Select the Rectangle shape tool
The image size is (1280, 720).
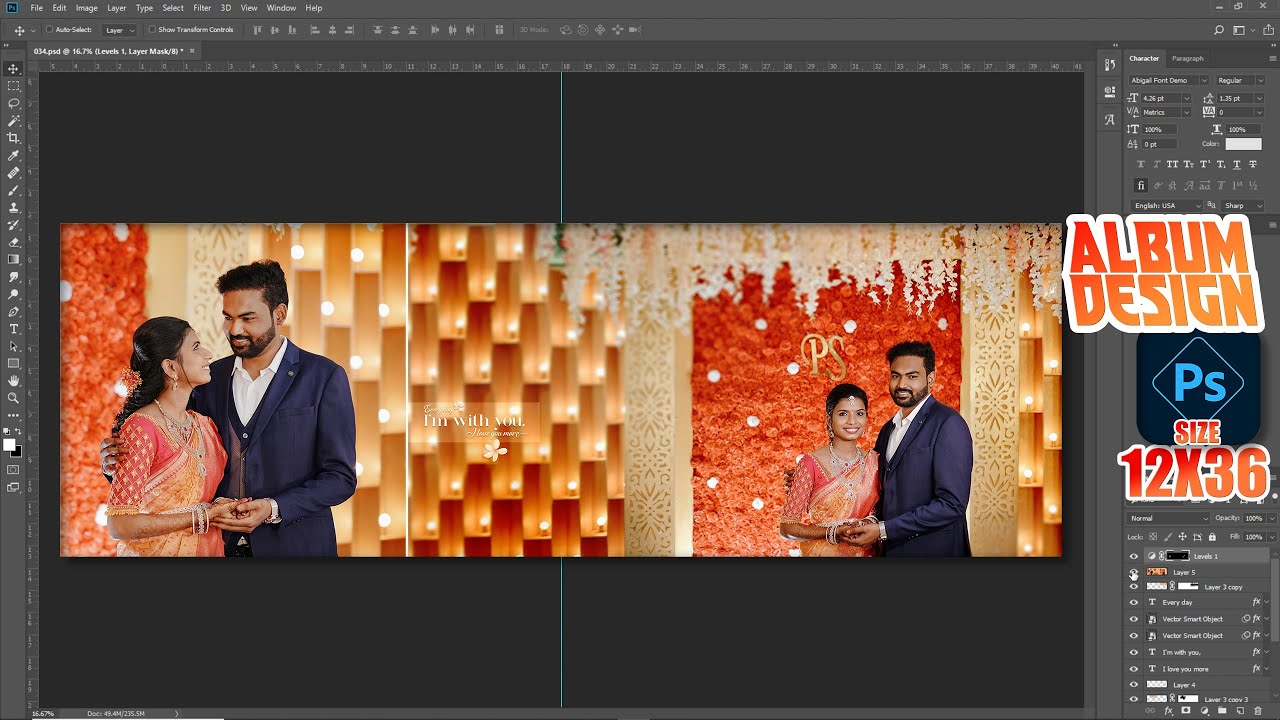click(14, 363)
